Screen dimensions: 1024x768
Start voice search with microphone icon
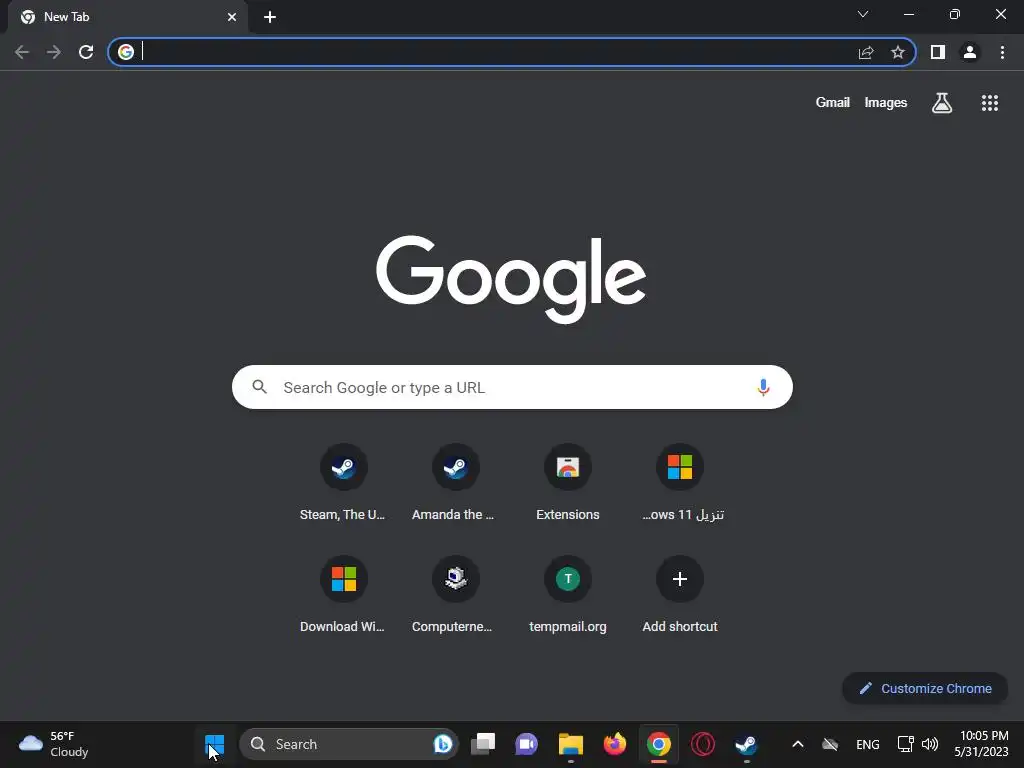(x=763, y=387)
